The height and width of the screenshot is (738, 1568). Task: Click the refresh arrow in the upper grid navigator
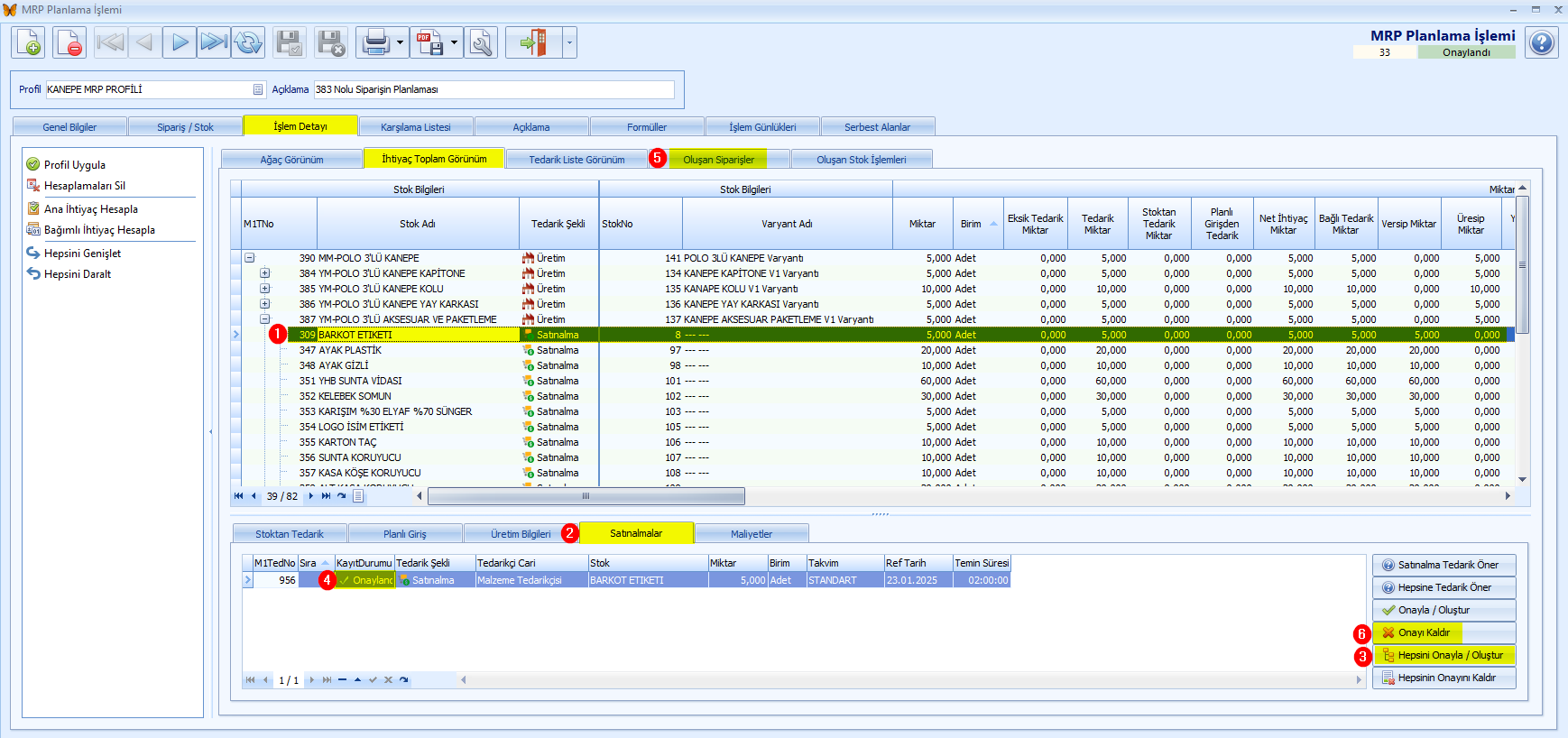342,496
